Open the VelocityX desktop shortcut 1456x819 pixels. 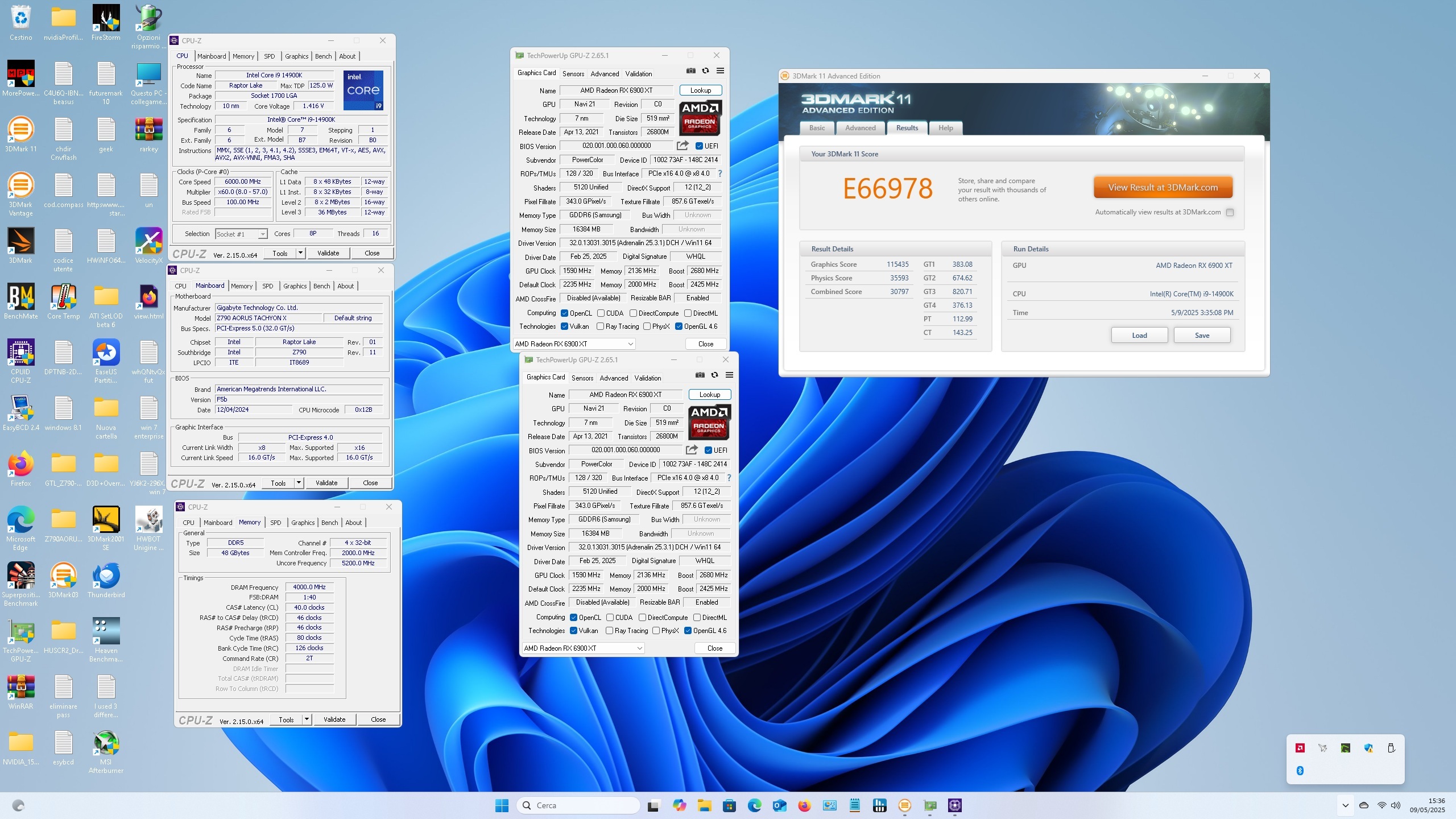tap(148, 246)
